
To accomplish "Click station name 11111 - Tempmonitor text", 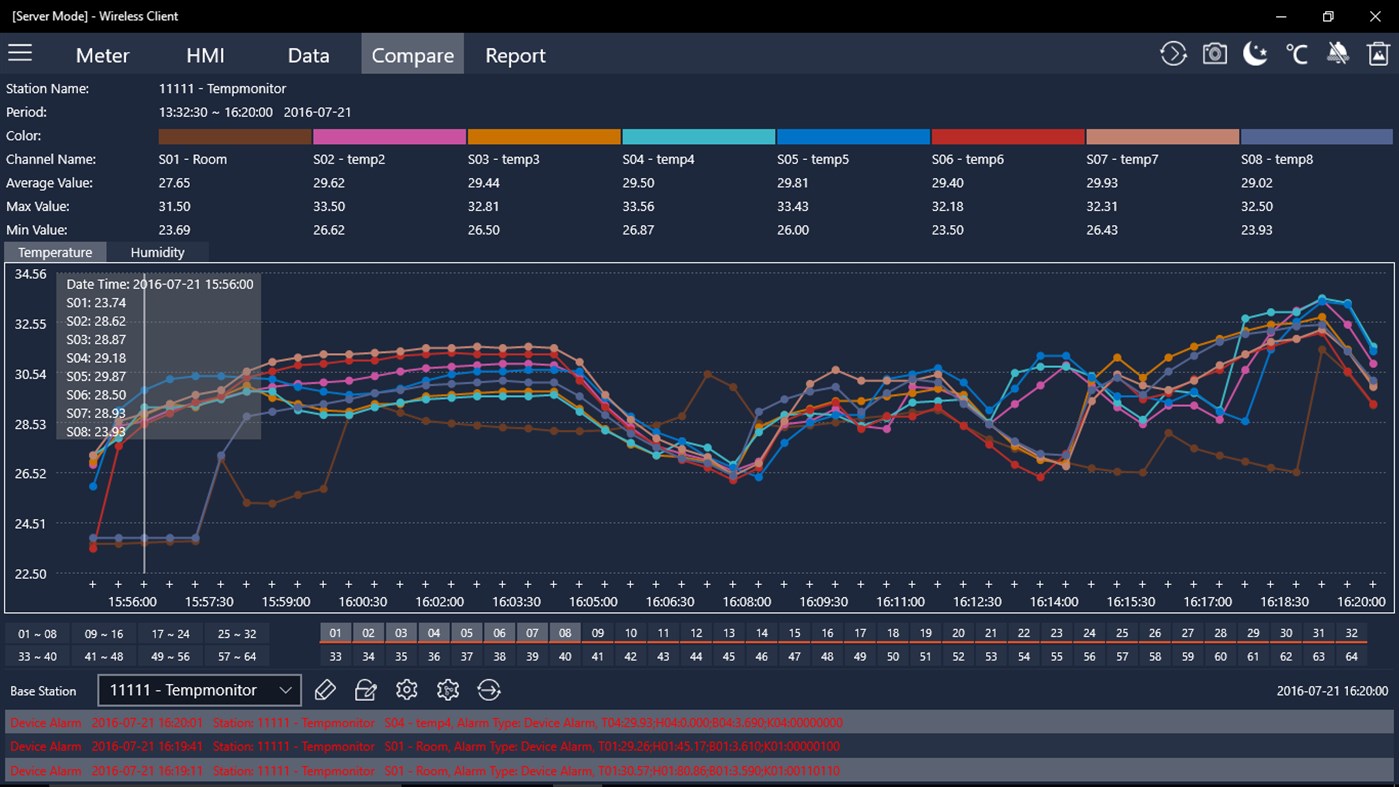I will [x=222, y=89].
